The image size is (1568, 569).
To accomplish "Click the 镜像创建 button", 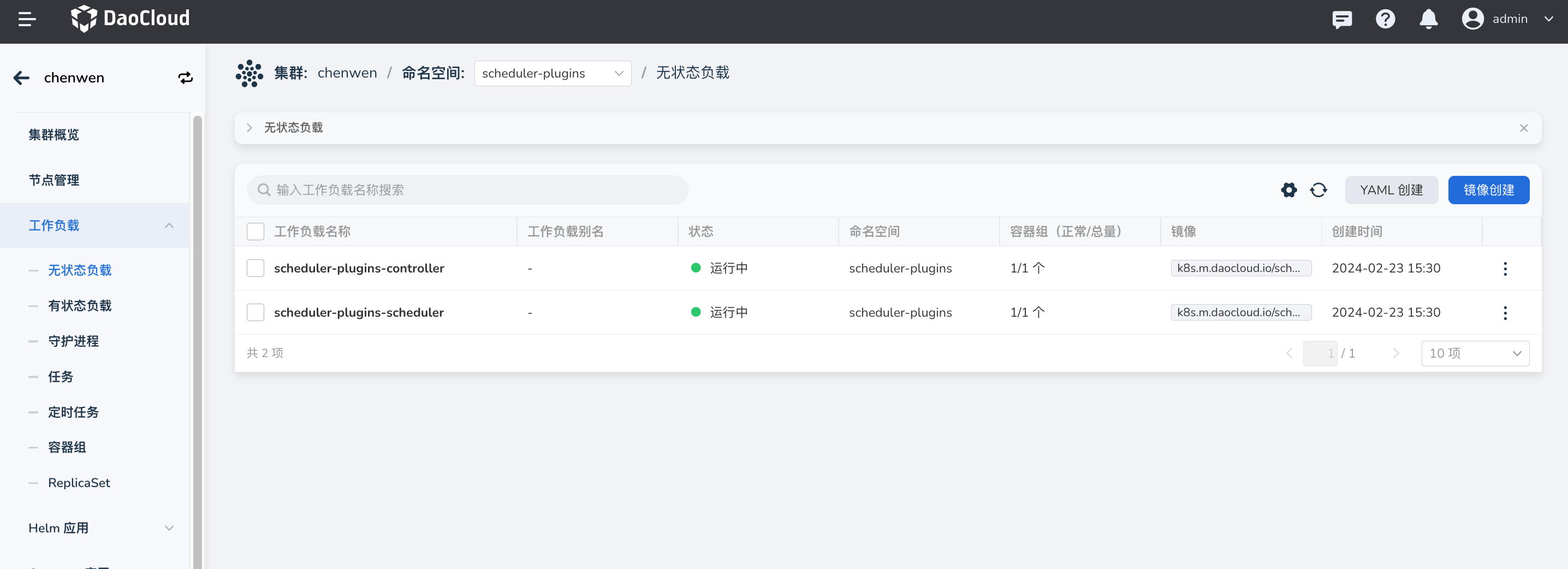I will click(x=1488, y=190).
